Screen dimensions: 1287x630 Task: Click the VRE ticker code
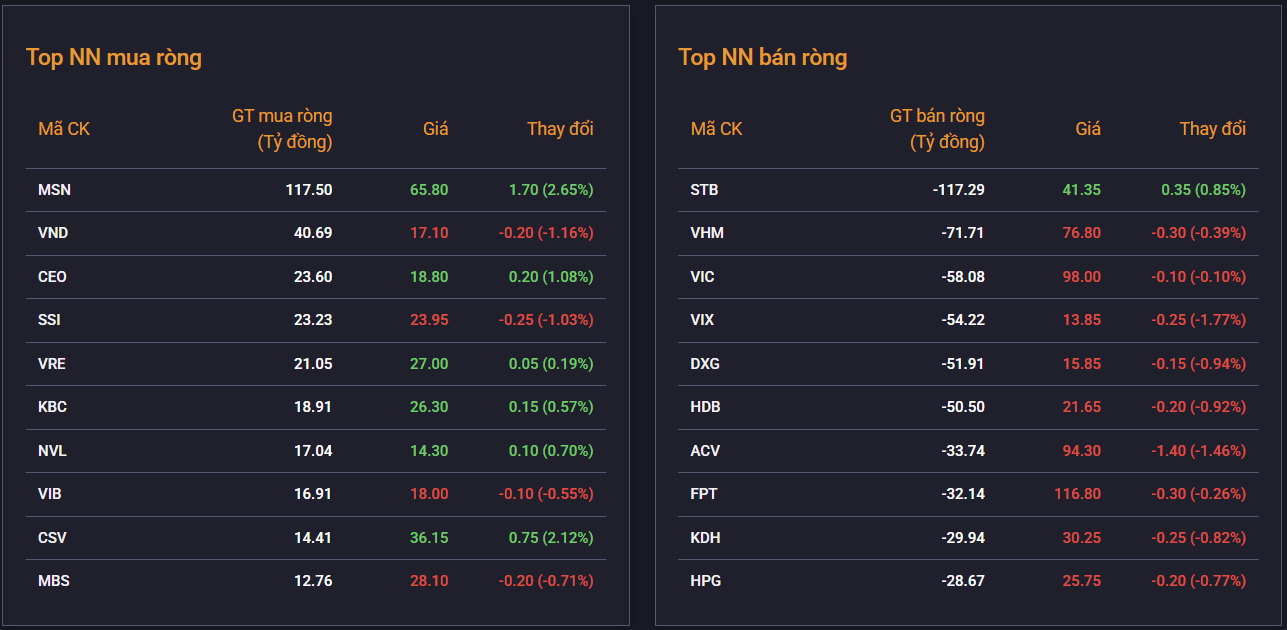(52, 364)
